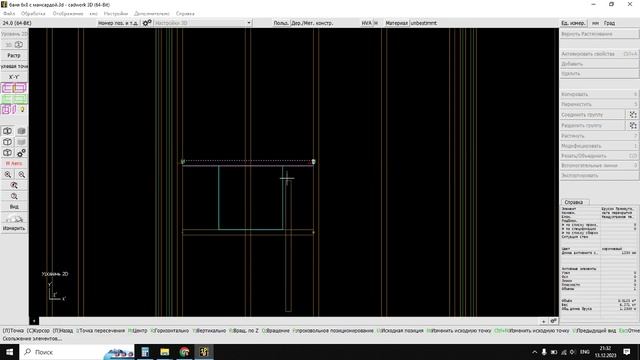The image size is (640, 360).
Task: Click the Польз. toolbar button
Action: (x=281, y=23)
